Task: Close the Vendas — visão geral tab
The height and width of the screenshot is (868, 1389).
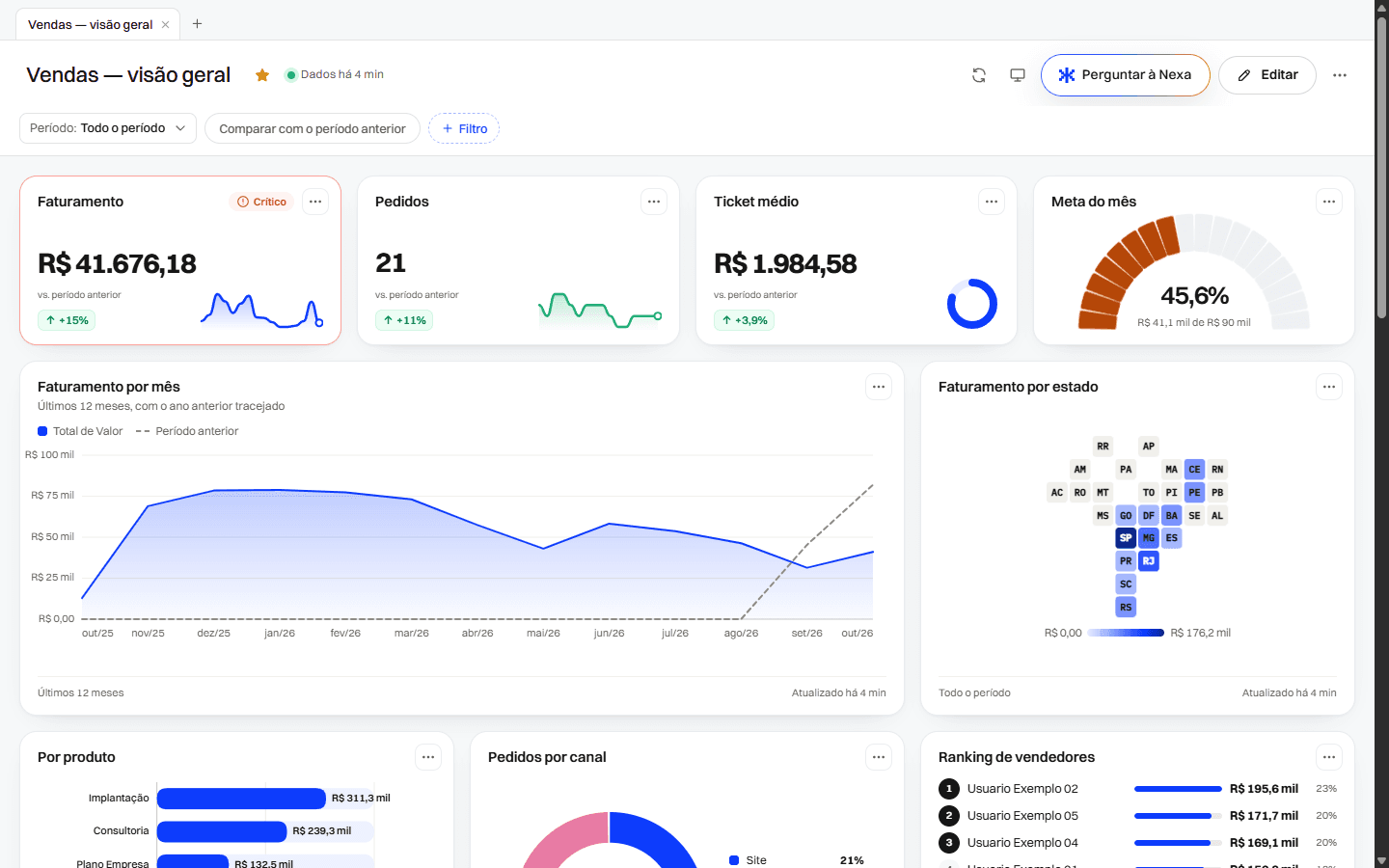Action: [x=166, y=25]
